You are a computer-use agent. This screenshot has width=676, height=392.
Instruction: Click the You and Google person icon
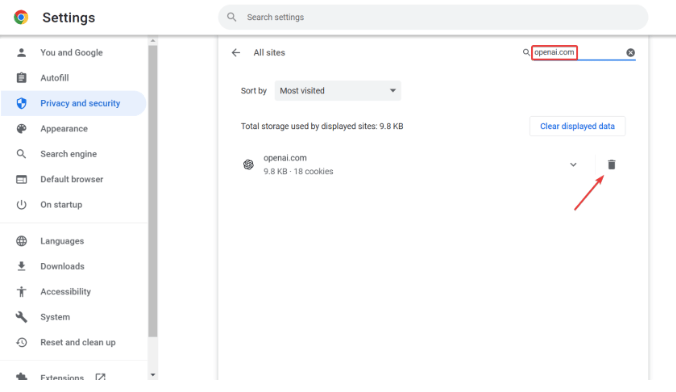(21, 53)
